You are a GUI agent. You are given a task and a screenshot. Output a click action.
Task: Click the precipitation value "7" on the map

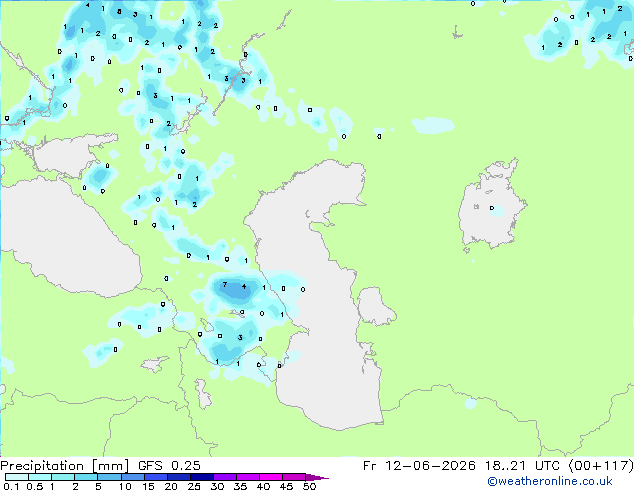click(x=225, y=285)
